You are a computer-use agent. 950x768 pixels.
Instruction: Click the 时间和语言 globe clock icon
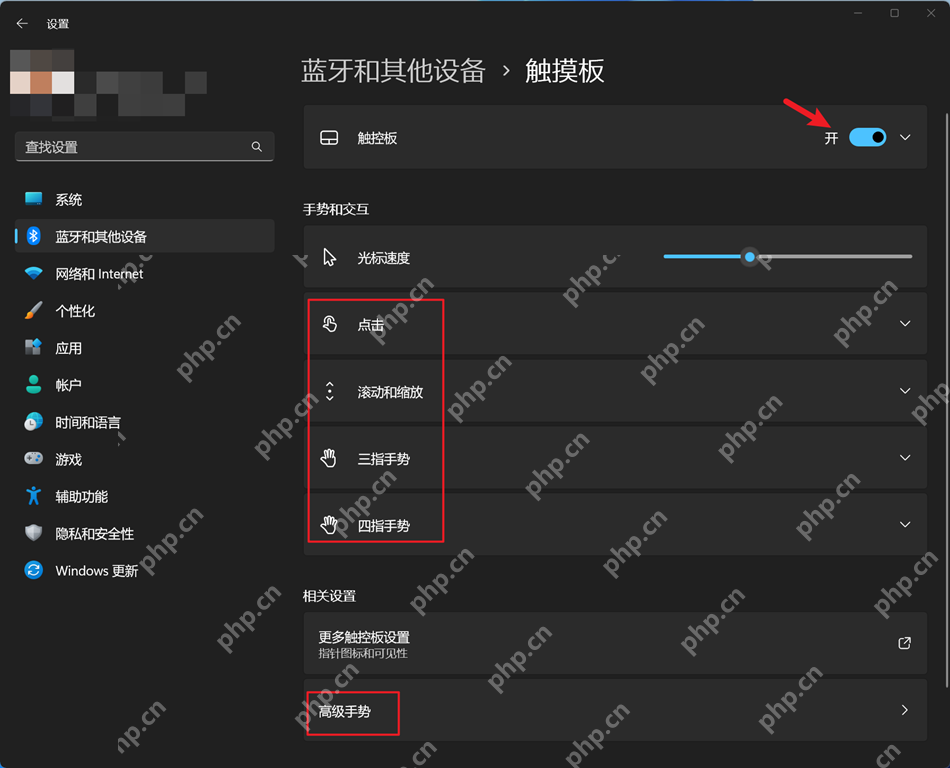33,422
